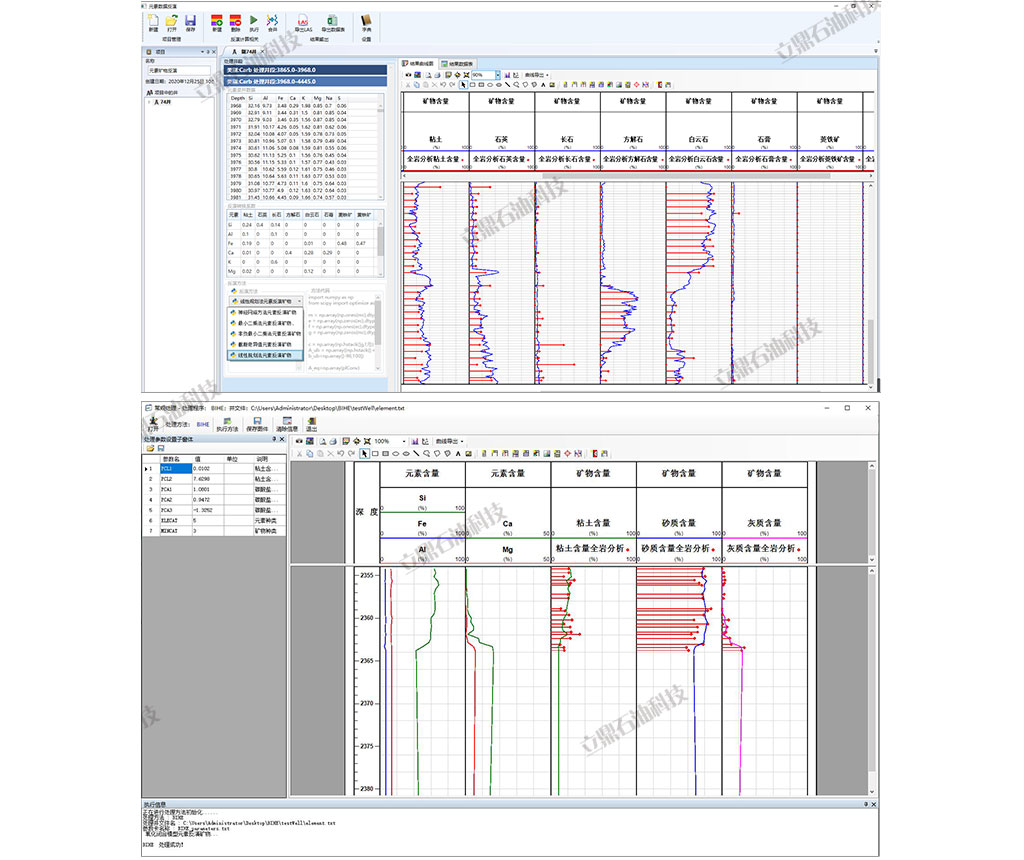Close the 74井 document tab

pyautogui.click(x=263, y=52)
